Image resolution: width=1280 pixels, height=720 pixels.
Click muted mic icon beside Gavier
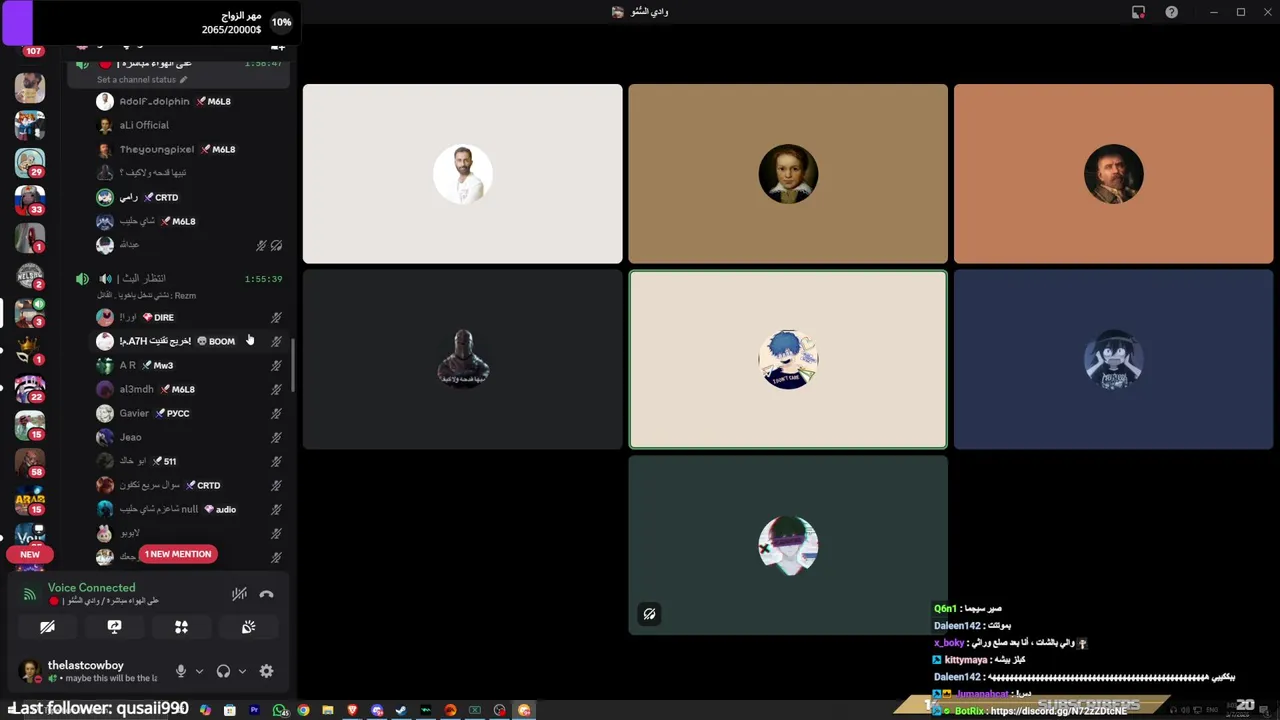pyautogui.click(x=276, y=413)
